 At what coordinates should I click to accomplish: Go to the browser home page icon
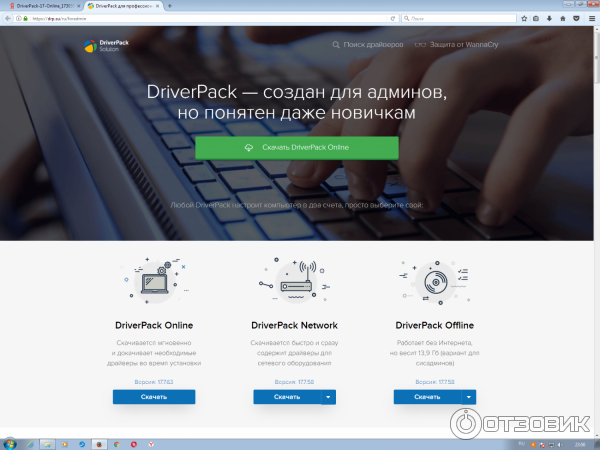pos(563,18)
